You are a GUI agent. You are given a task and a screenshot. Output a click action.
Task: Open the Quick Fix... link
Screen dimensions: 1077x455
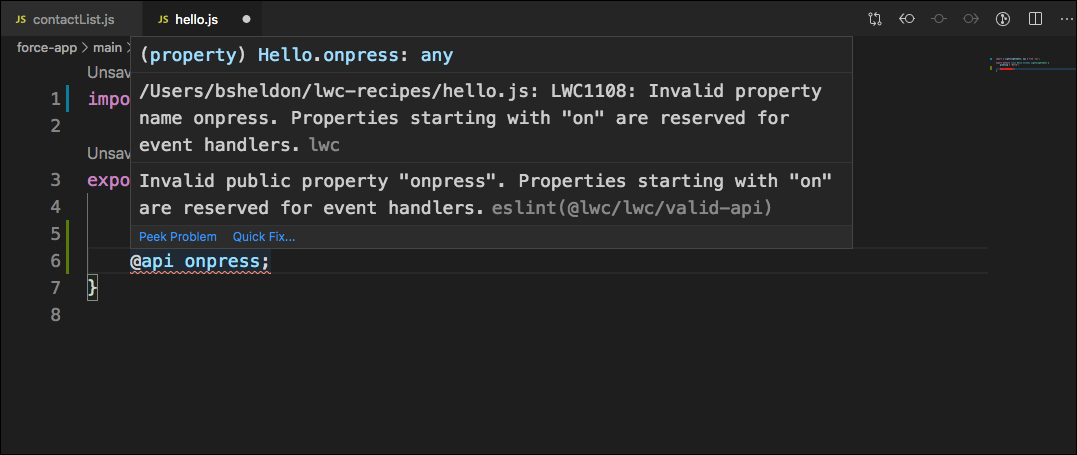(264, 237)
